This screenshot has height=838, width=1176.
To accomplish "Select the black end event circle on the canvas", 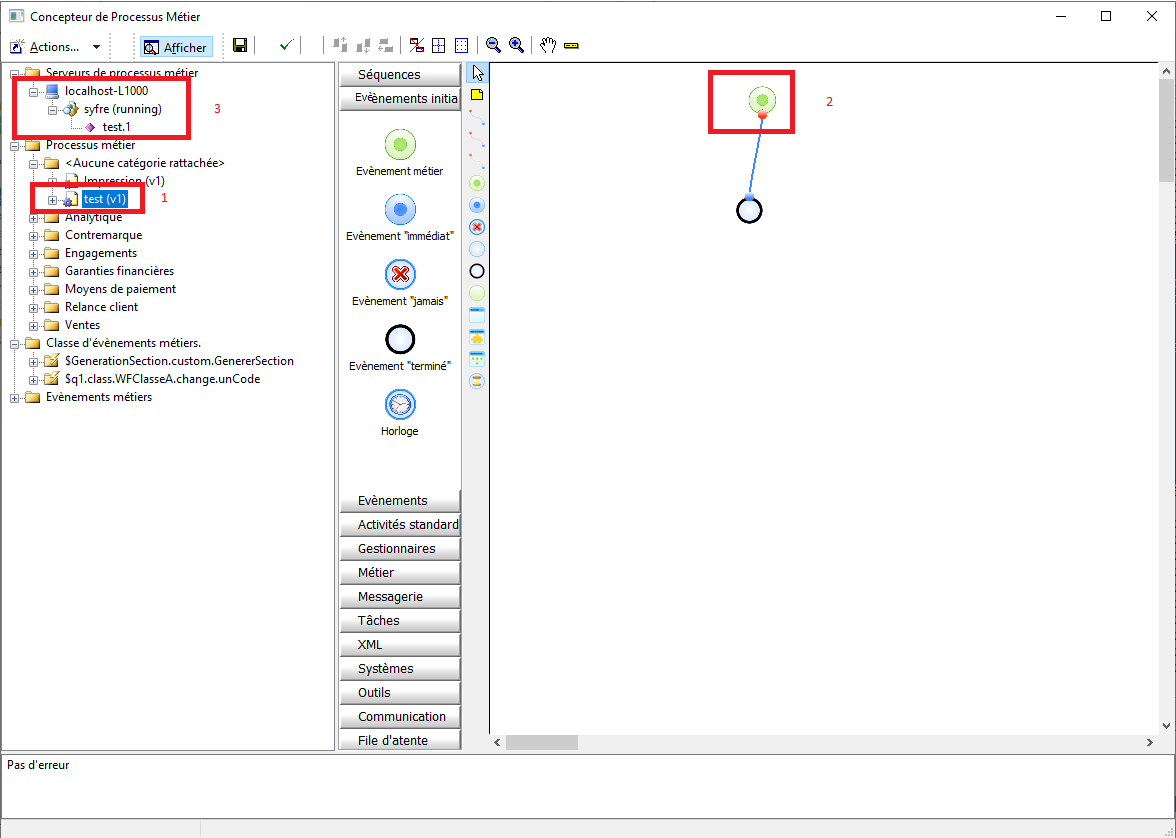I will click(x=749, y=211).
